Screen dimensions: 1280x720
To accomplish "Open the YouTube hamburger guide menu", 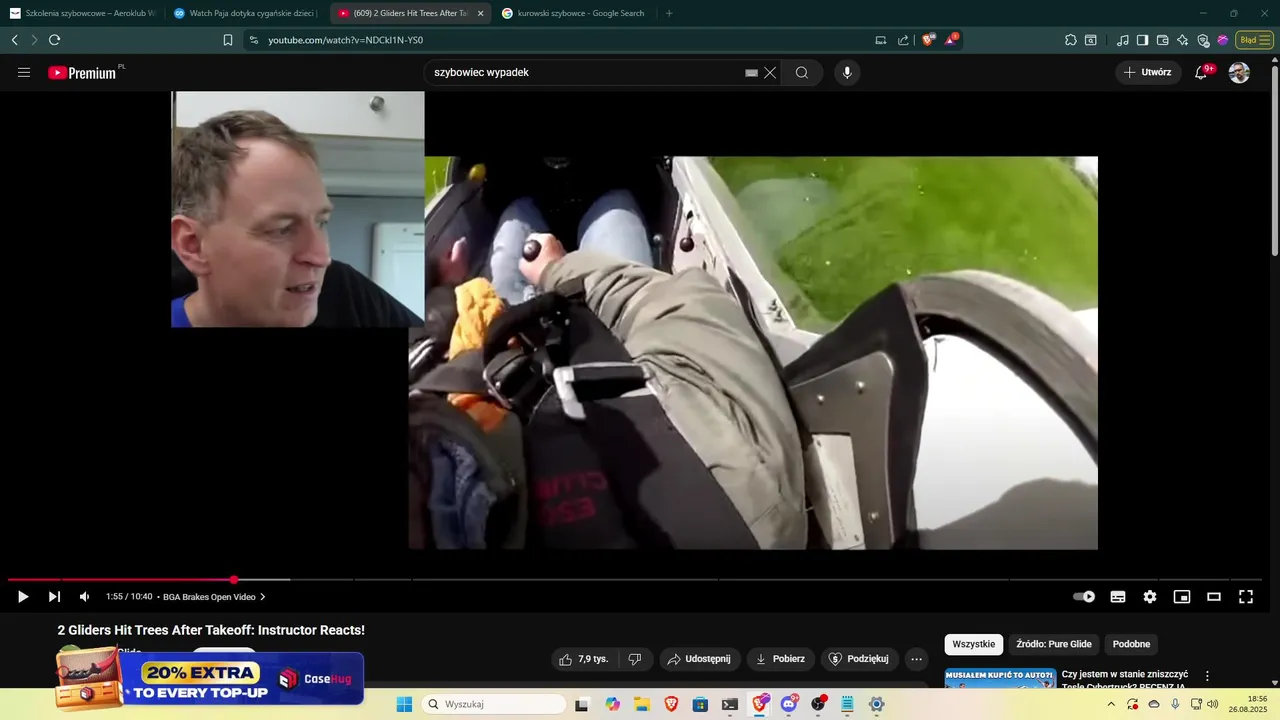I will (24, 72).
